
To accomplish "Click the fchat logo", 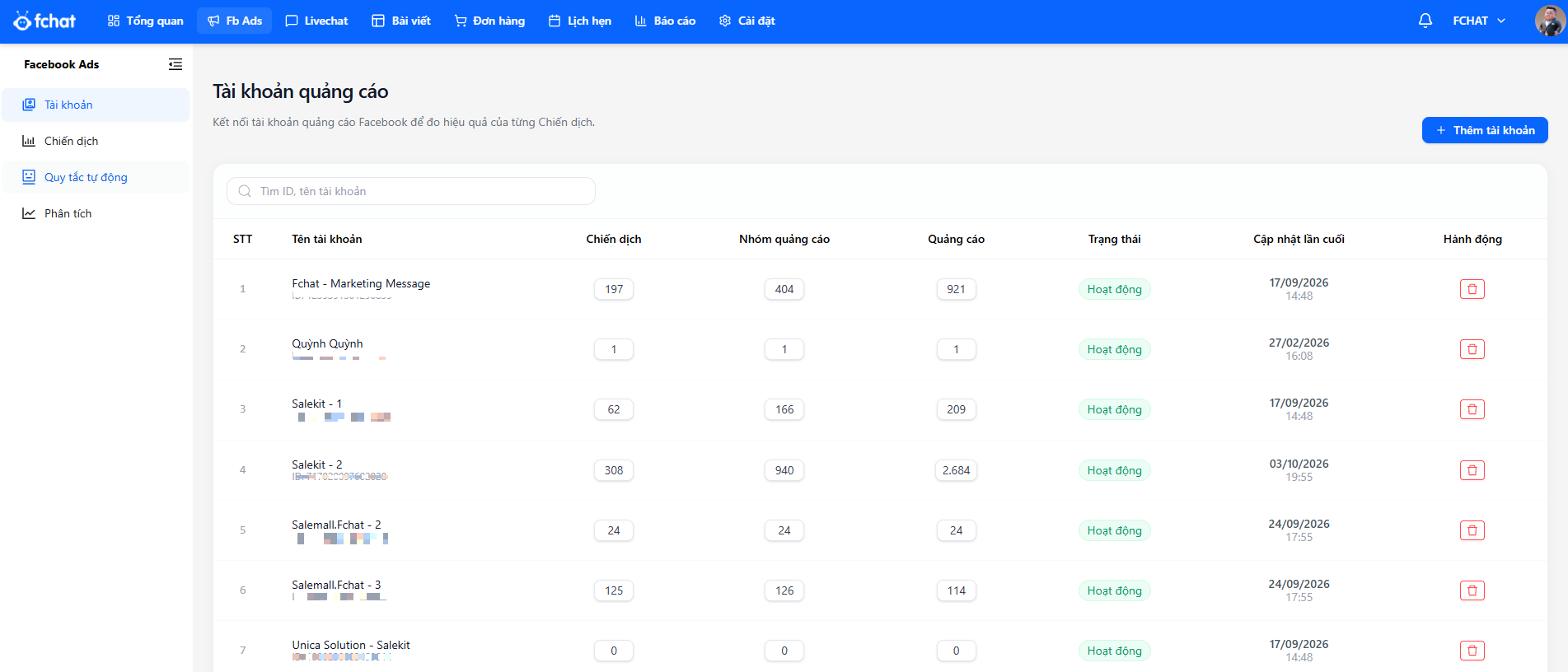I will coord(44,21).
